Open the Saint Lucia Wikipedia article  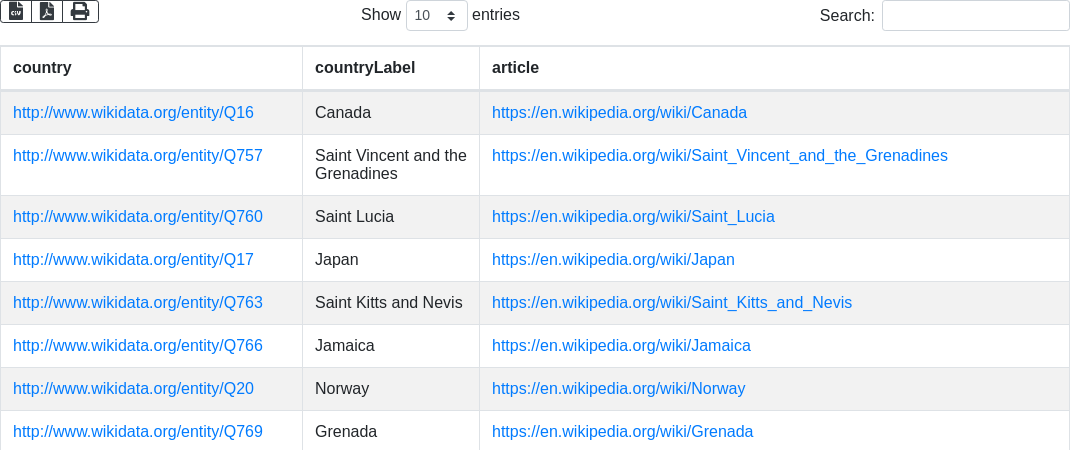633,217
